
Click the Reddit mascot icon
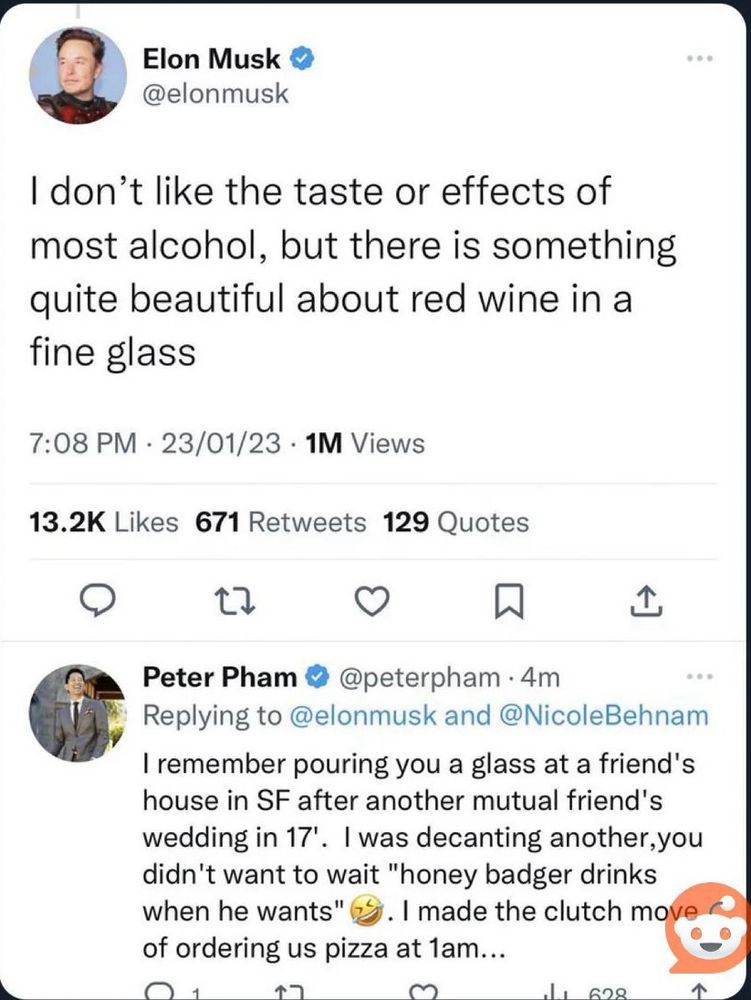[x=708, y=928]
